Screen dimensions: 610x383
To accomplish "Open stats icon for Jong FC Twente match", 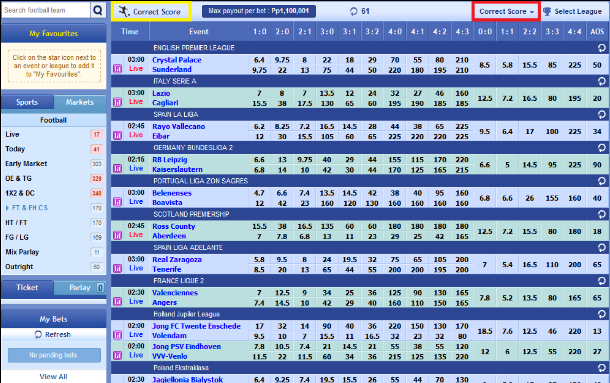I will coord(117,335).
